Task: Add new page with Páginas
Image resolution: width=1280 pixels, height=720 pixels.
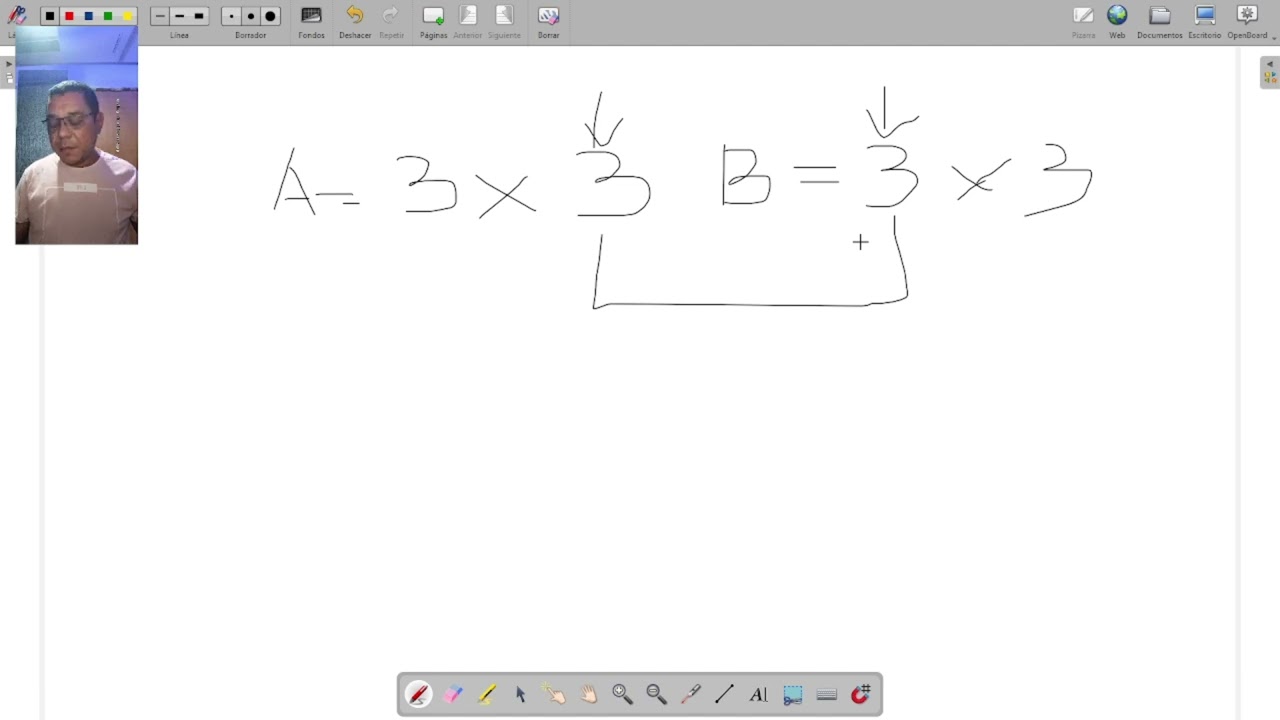Action: pyautogui.click(x=433, y=22)
